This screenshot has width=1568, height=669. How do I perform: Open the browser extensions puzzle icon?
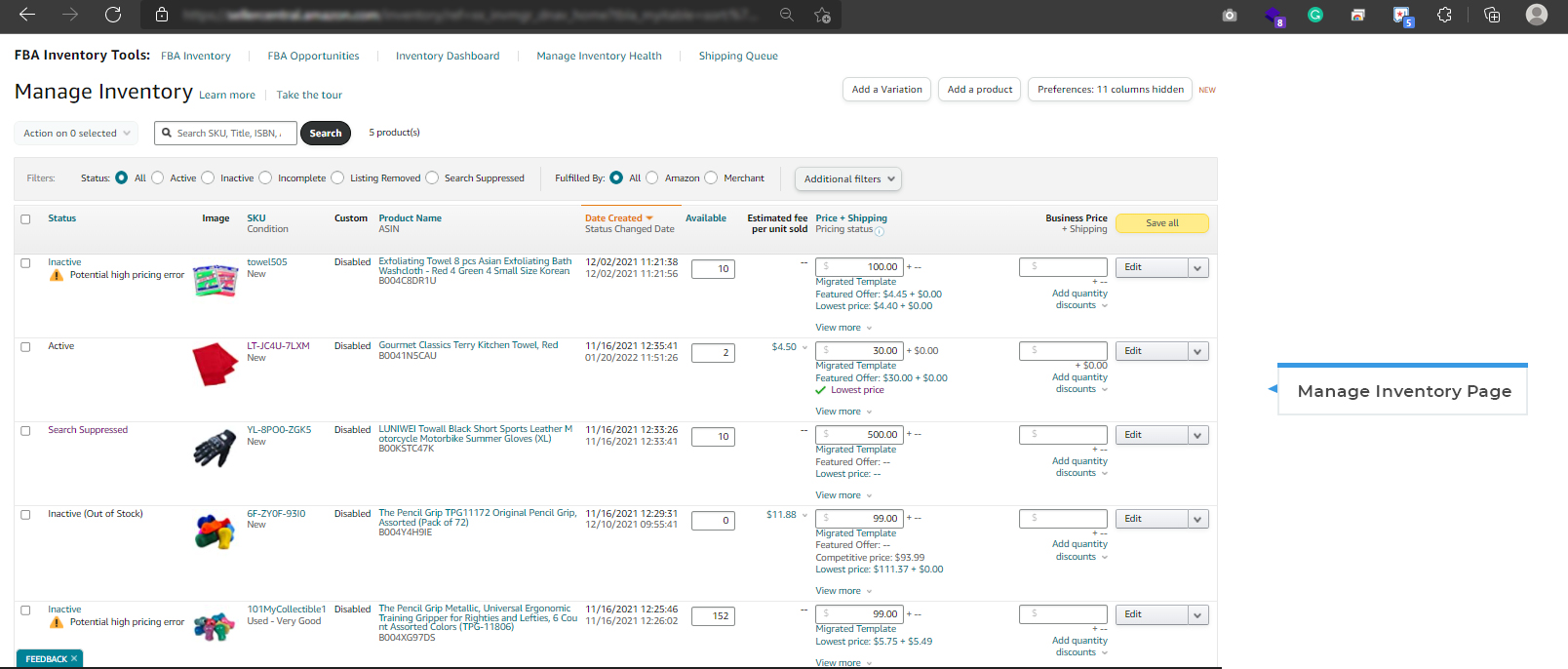tap(1444, 15)
